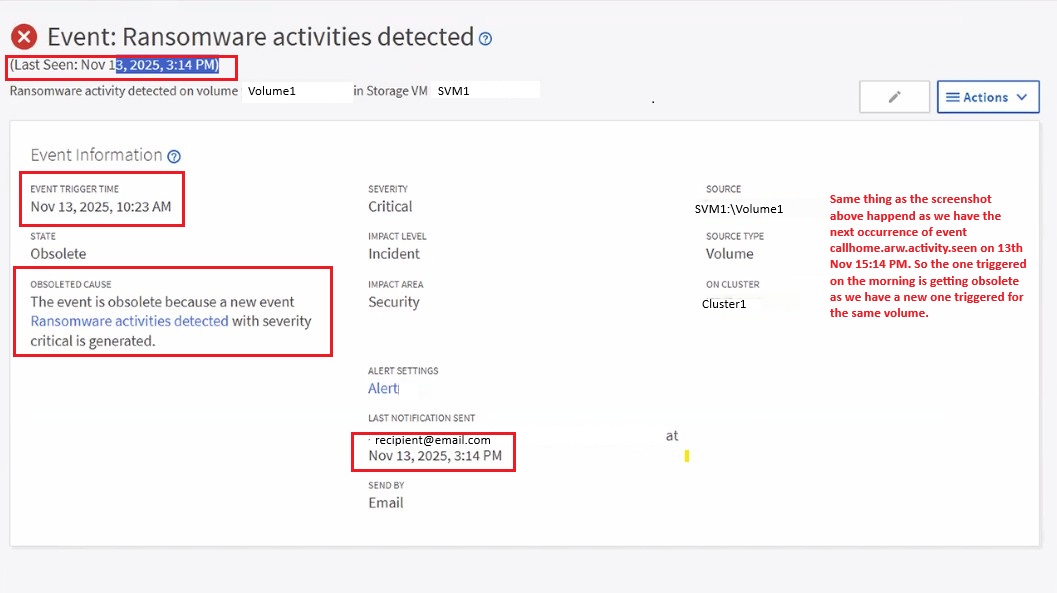Screen dimensions: 1057x593
Task: Click the Cluster1 cluster name
Action: (x=724, y=304)
